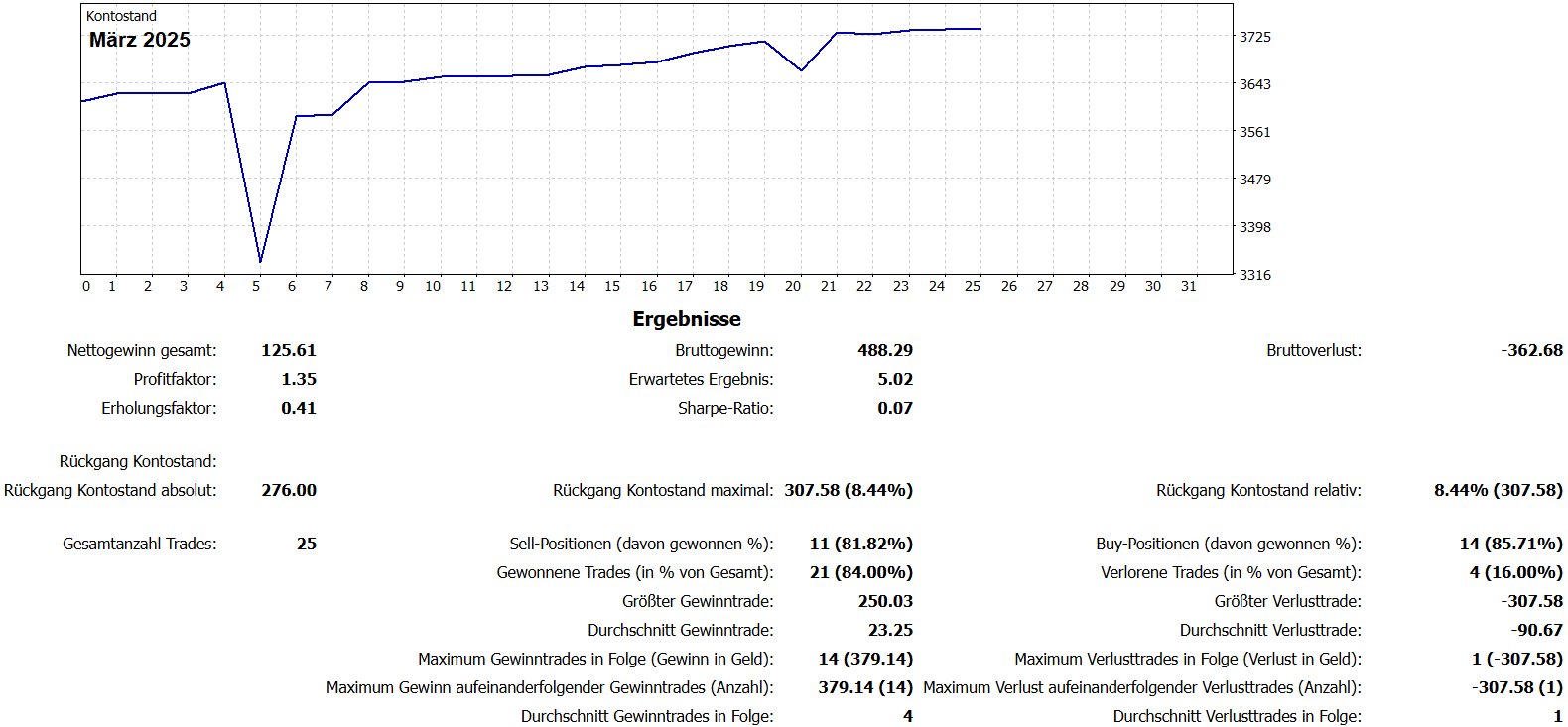Click the 'Ergebnisse' heading
The width and height of the screenshot is (1568, 727).
(687, 319)
